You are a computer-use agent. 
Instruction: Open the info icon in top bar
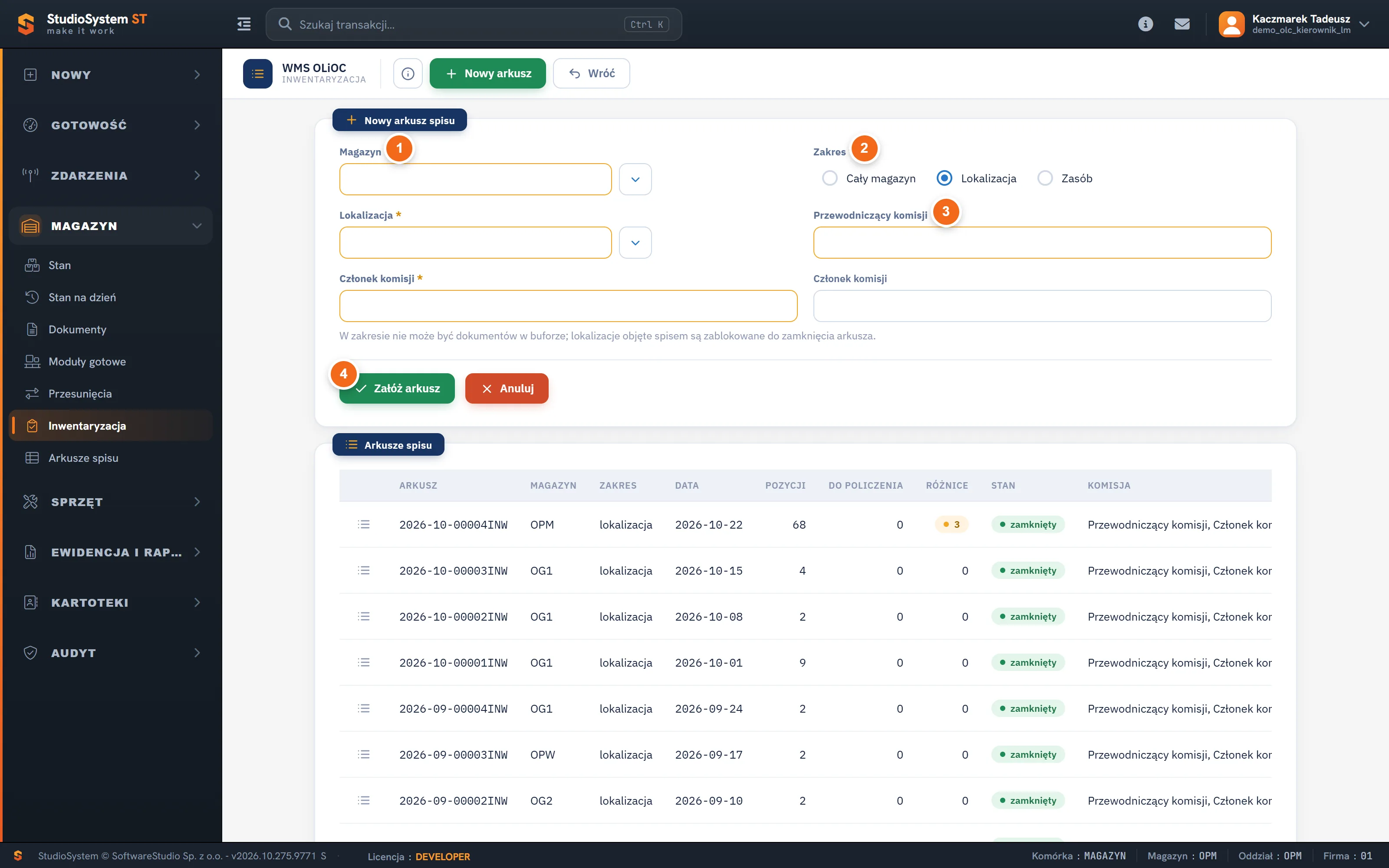(x=1145, y=24)
